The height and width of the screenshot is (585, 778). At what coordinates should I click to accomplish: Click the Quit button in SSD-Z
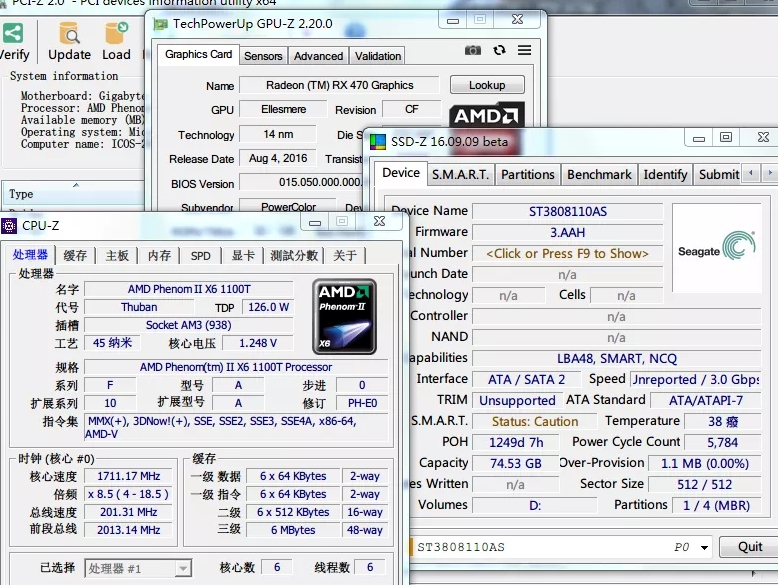tap(750, 547)
